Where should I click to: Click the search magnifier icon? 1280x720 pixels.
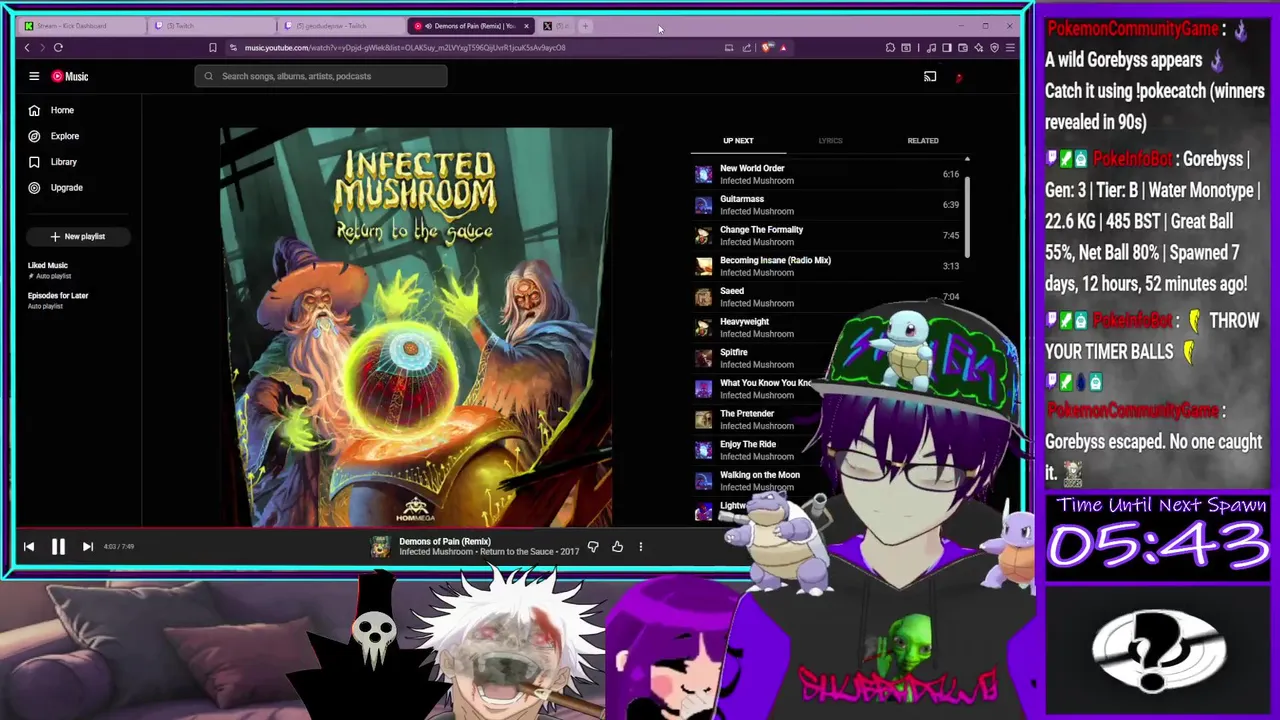pos(209,76)
